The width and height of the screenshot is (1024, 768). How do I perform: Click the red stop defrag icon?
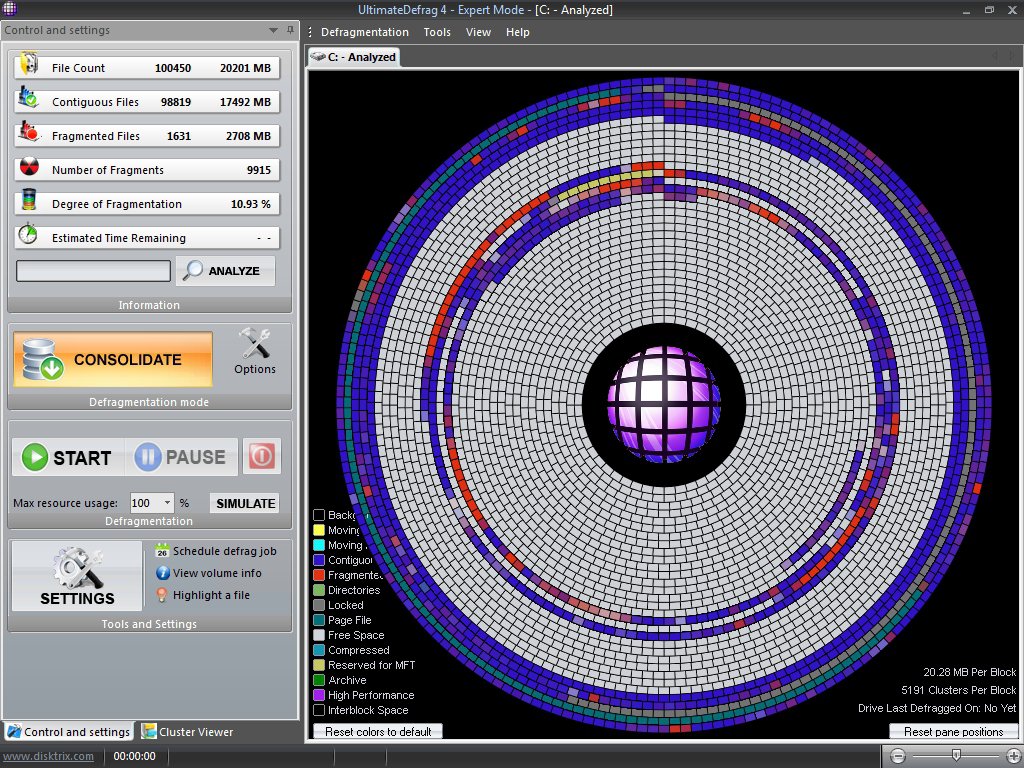pyautogui.click(x=262, y=456)
